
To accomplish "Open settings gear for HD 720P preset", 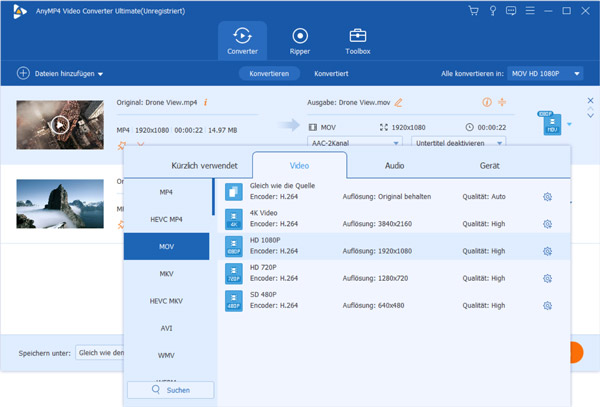I will (547, 278).
